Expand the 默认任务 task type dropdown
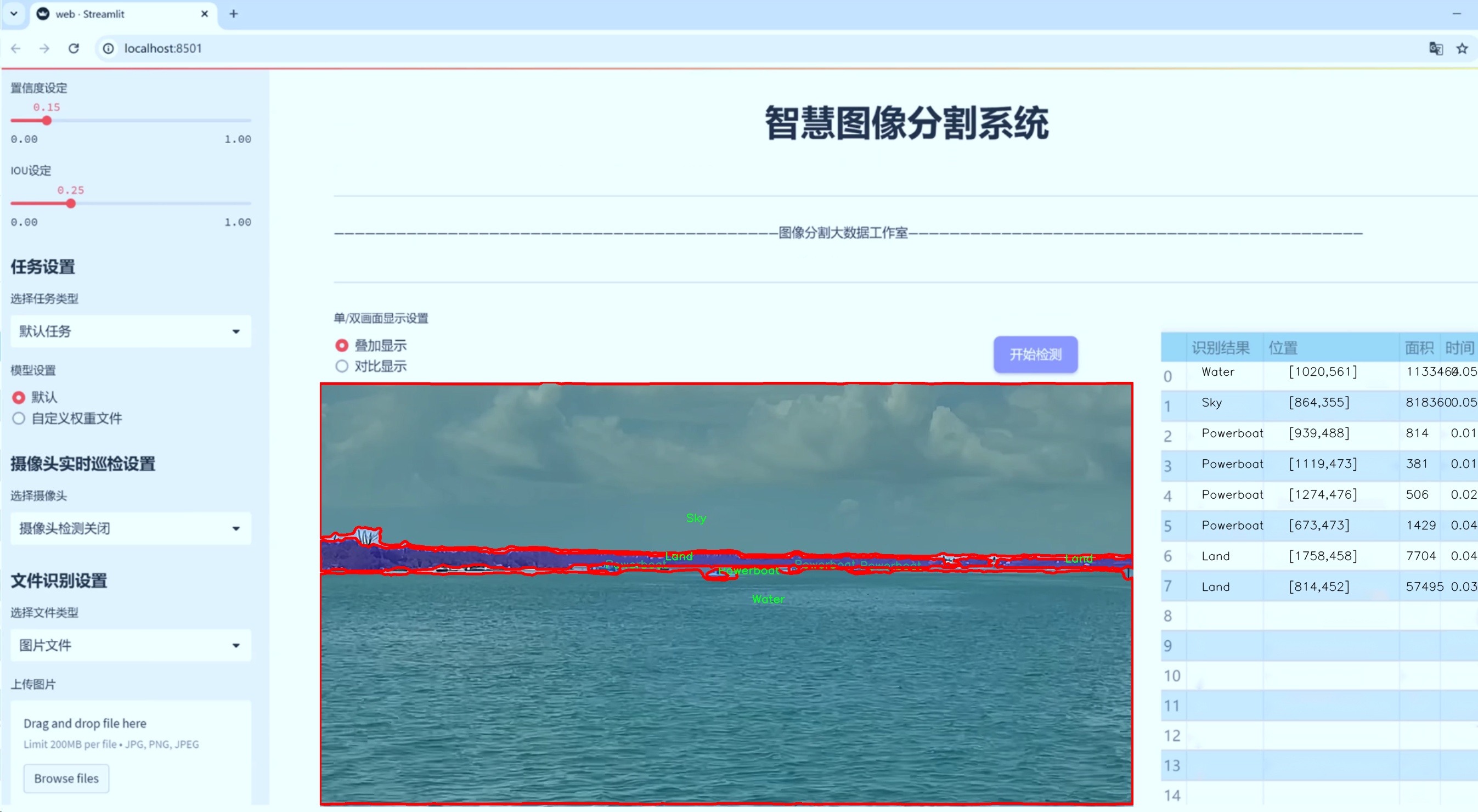Viewport: 1478px width, 812px height. (x=131, y=331)
